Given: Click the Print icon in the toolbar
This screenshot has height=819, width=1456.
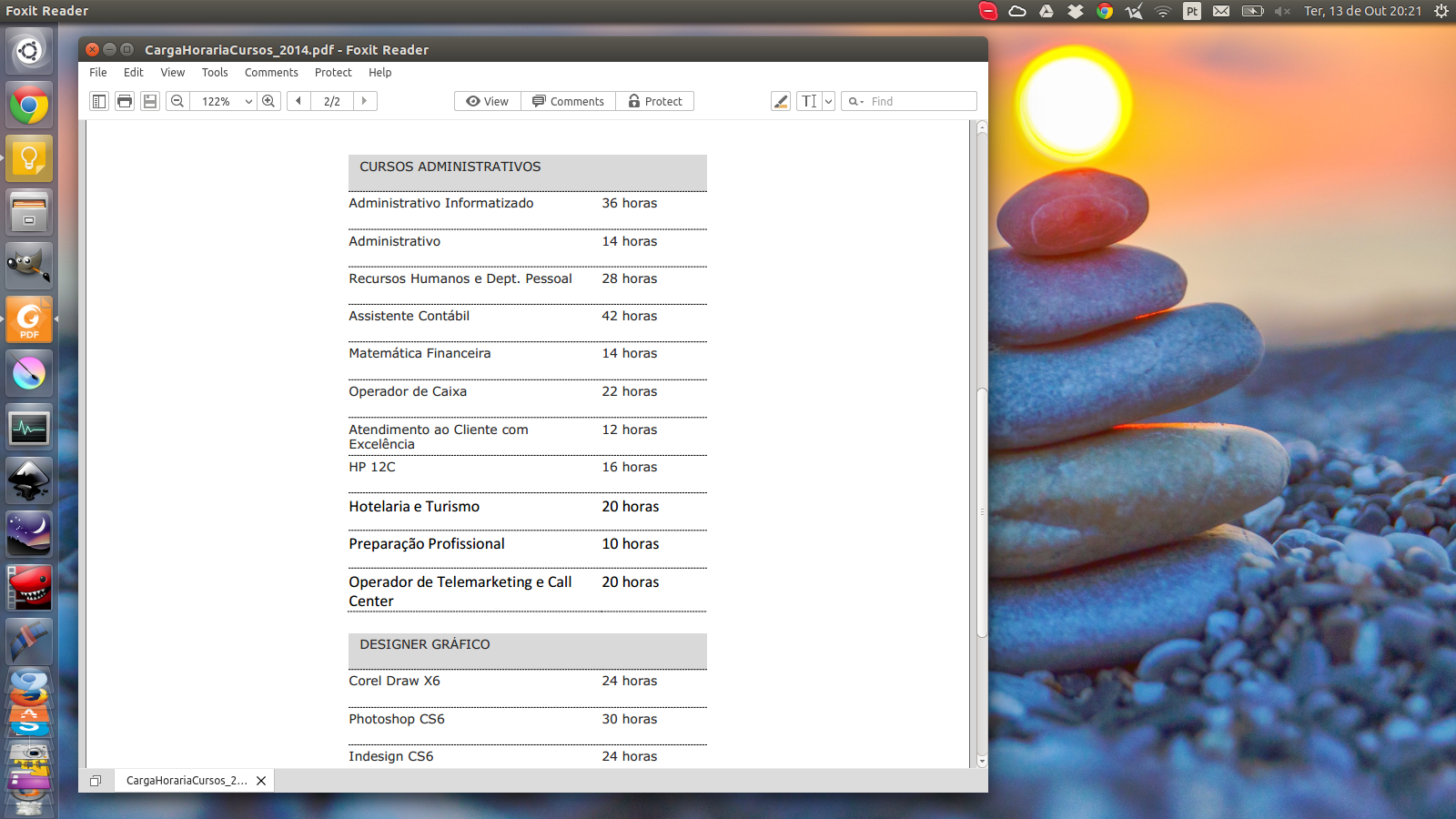Looking at the screenshot, I should click(x=125, y=101).
